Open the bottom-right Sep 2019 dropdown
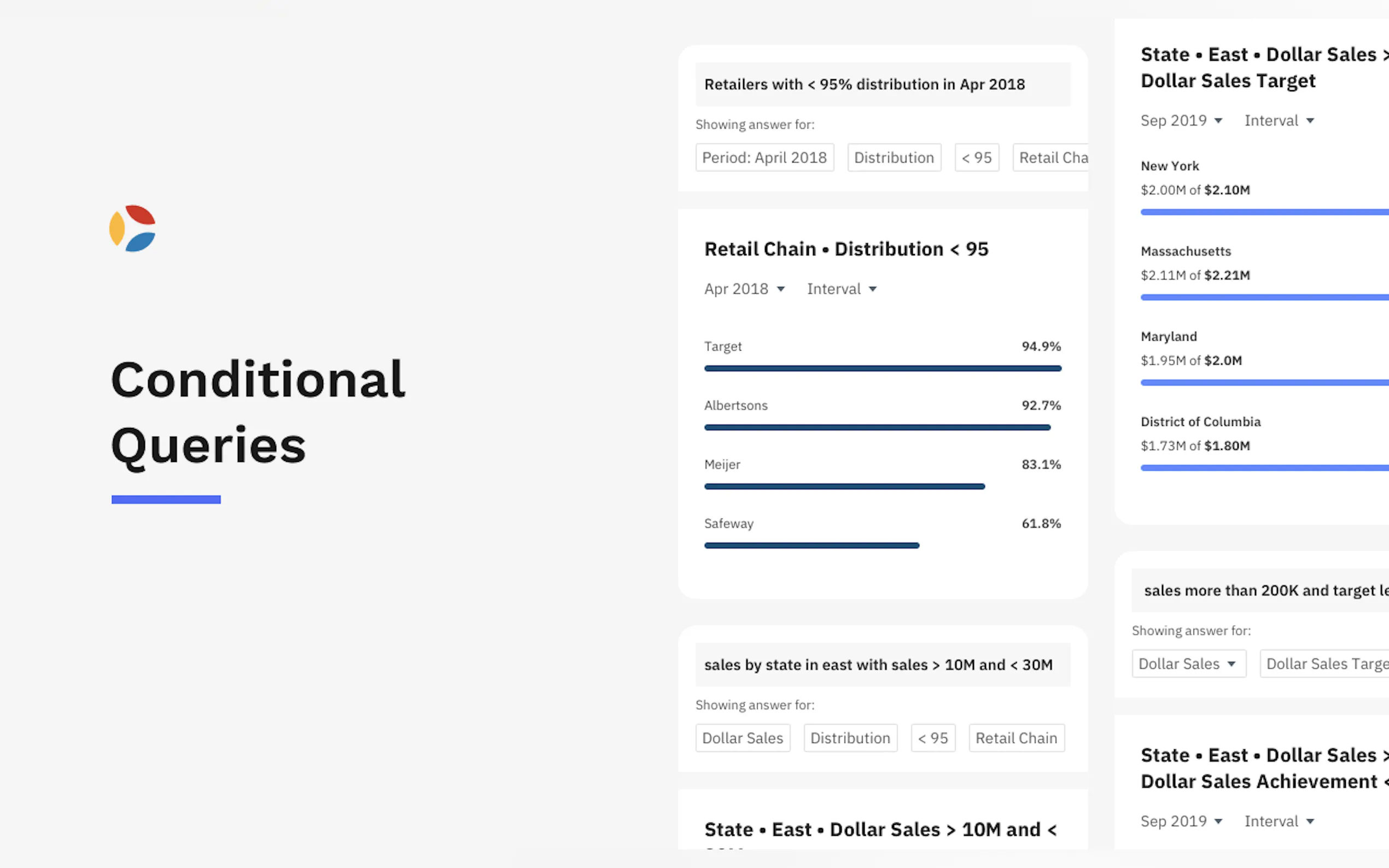The image size is (1389, 868). [x=1181, y=821]
